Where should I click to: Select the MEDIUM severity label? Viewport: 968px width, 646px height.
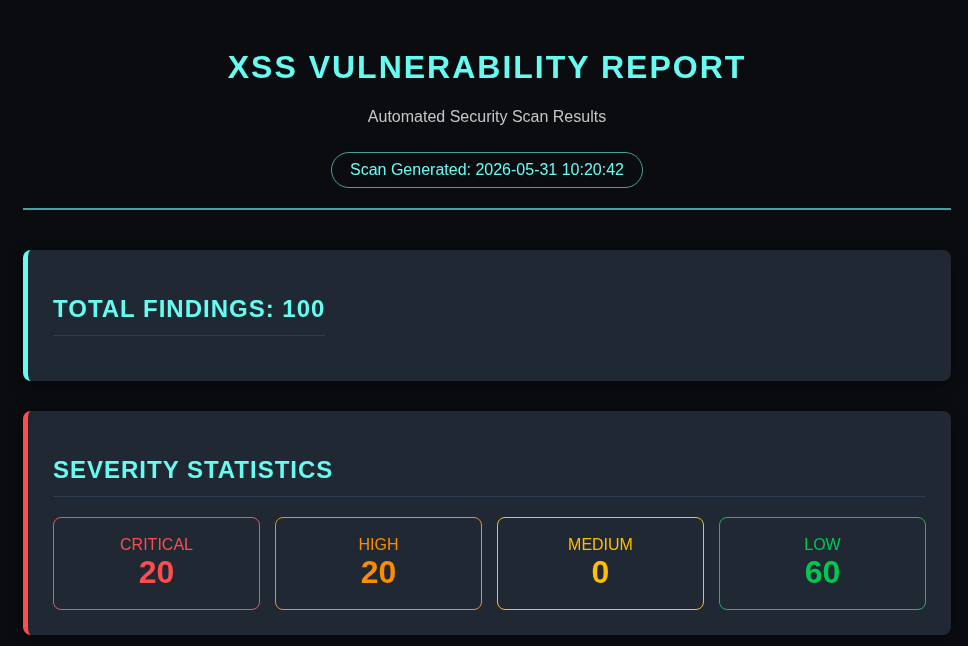[x=600, y=544]
